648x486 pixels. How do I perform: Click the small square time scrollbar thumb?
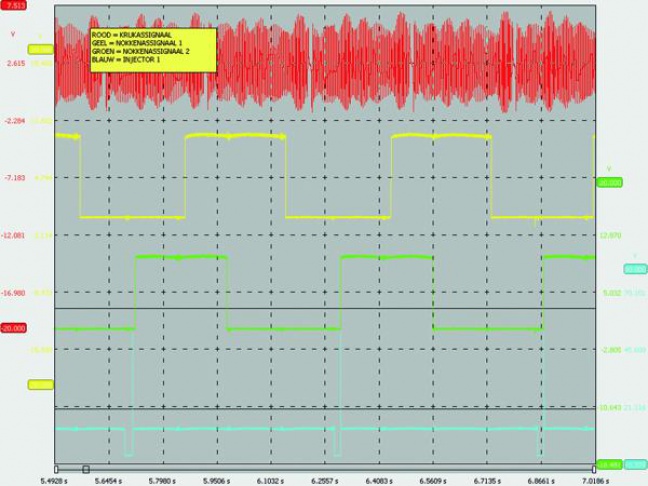pos(86,468)
